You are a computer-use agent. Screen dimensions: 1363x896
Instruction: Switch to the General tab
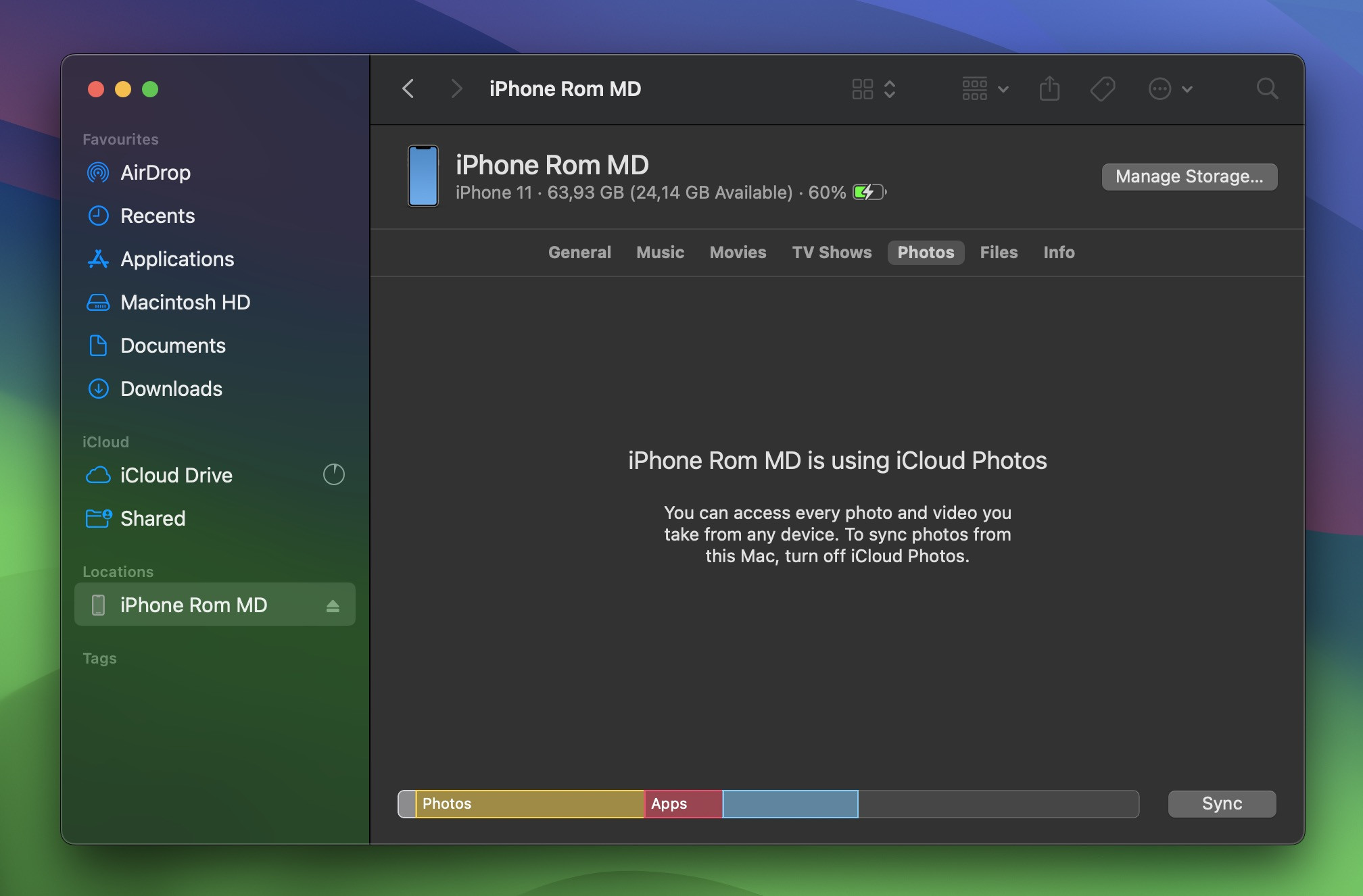tap(579, 252)
